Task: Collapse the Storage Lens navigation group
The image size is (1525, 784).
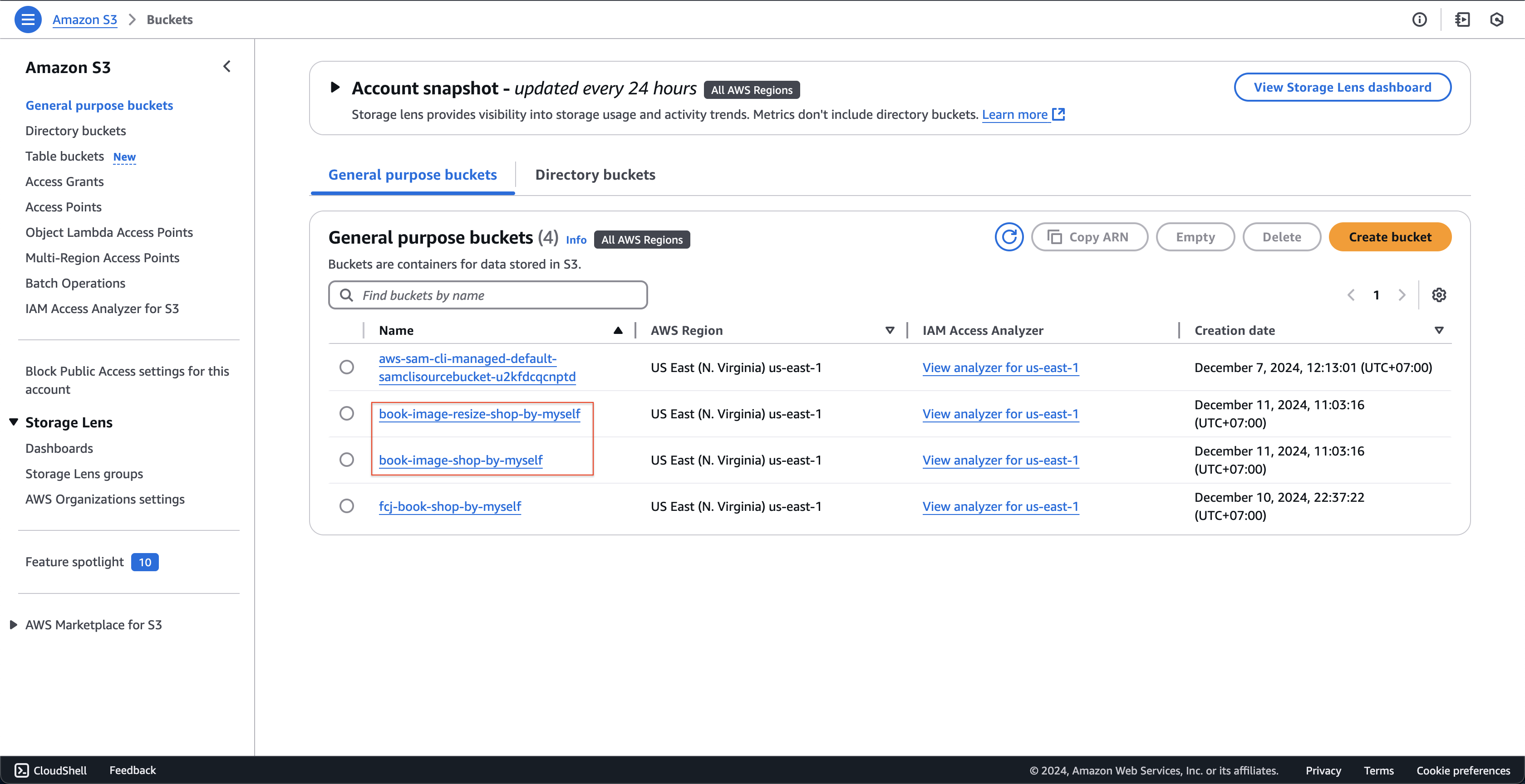Action: (14, 422)
